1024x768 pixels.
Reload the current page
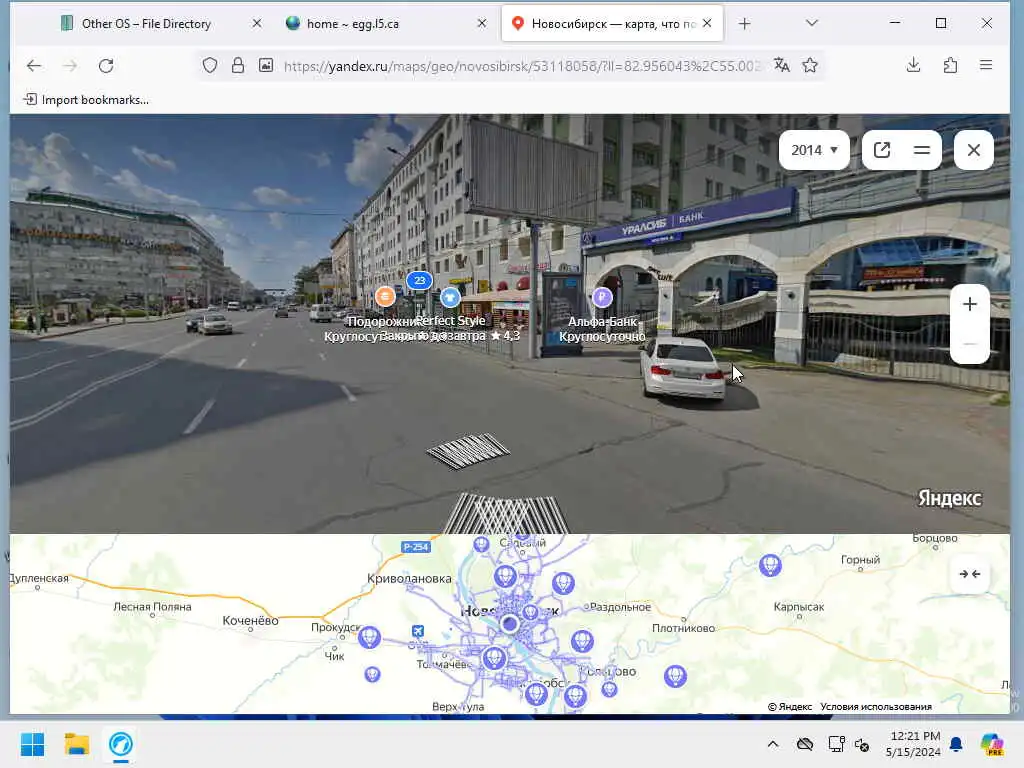tap(106, 65)
